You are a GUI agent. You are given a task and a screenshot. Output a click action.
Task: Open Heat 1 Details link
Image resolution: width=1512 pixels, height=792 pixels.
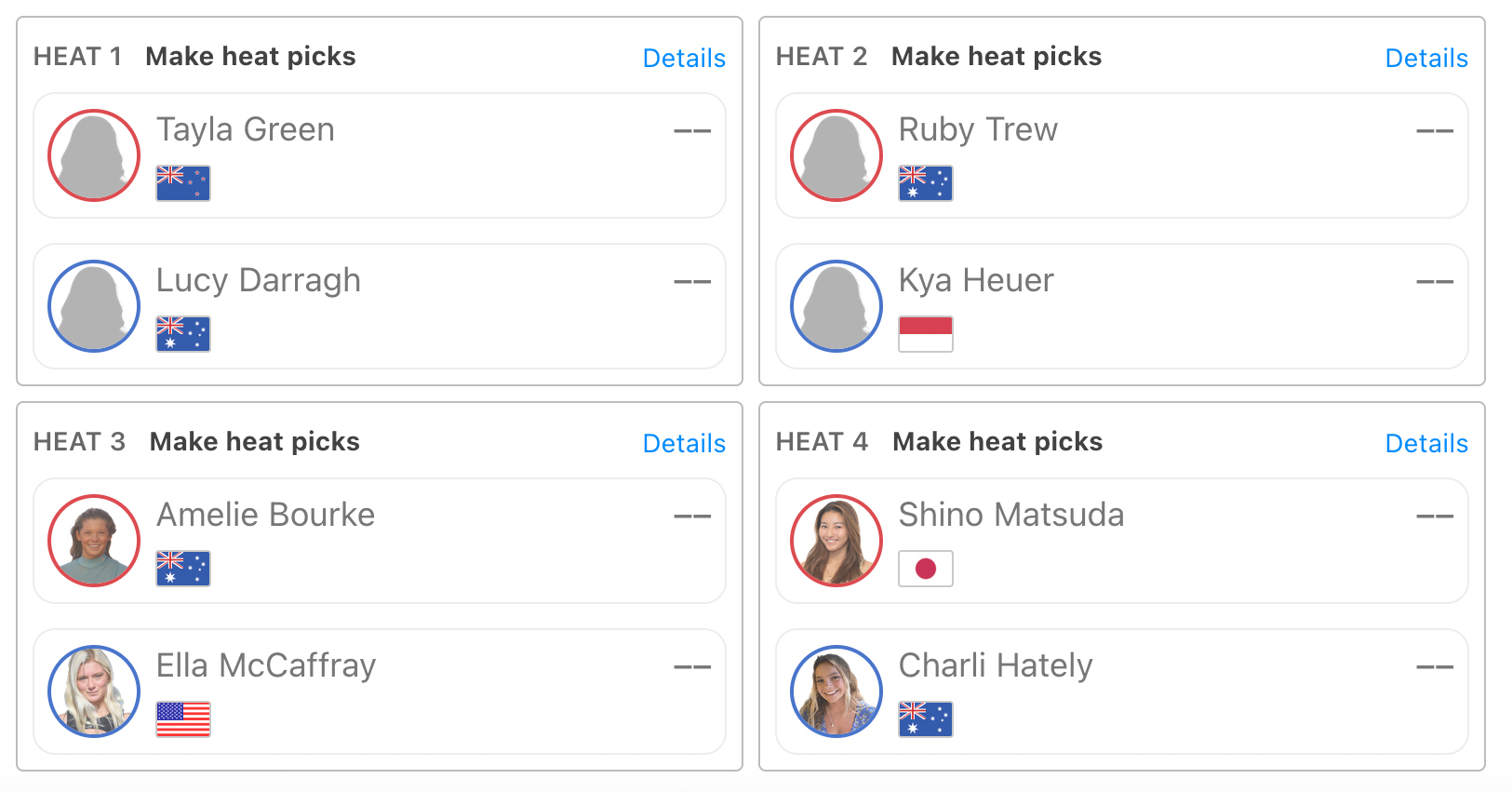pyautogui.click(x=684, y=58)
